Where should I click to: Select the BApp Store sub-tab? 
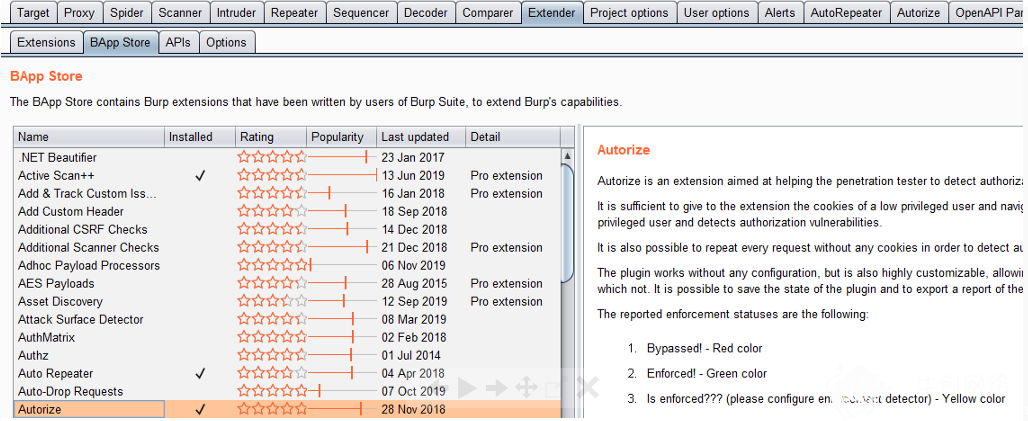[121, 43]
